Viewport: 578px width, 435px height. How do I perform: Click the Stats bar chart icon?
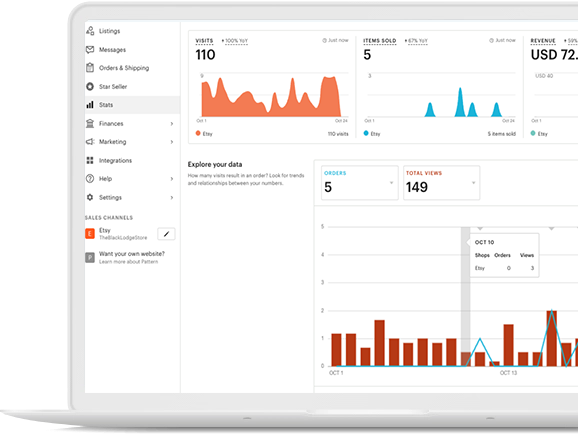tap(90, 105)
